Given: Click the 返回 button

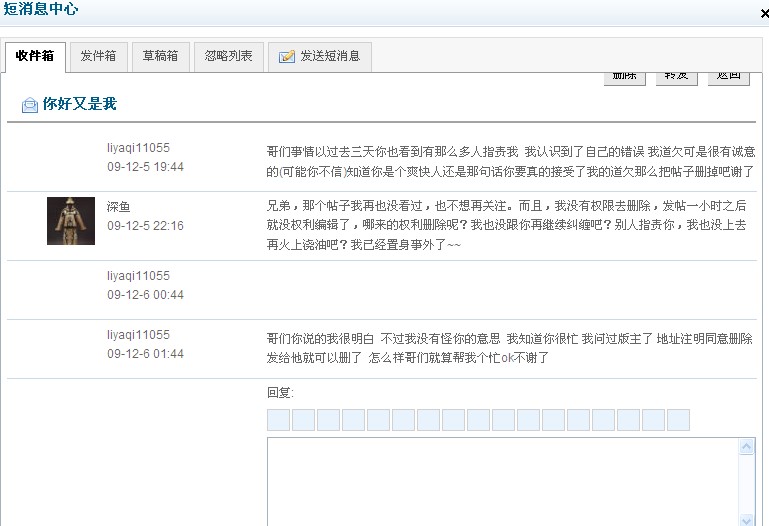Looking at the screenshot, I should pos(728,77).
